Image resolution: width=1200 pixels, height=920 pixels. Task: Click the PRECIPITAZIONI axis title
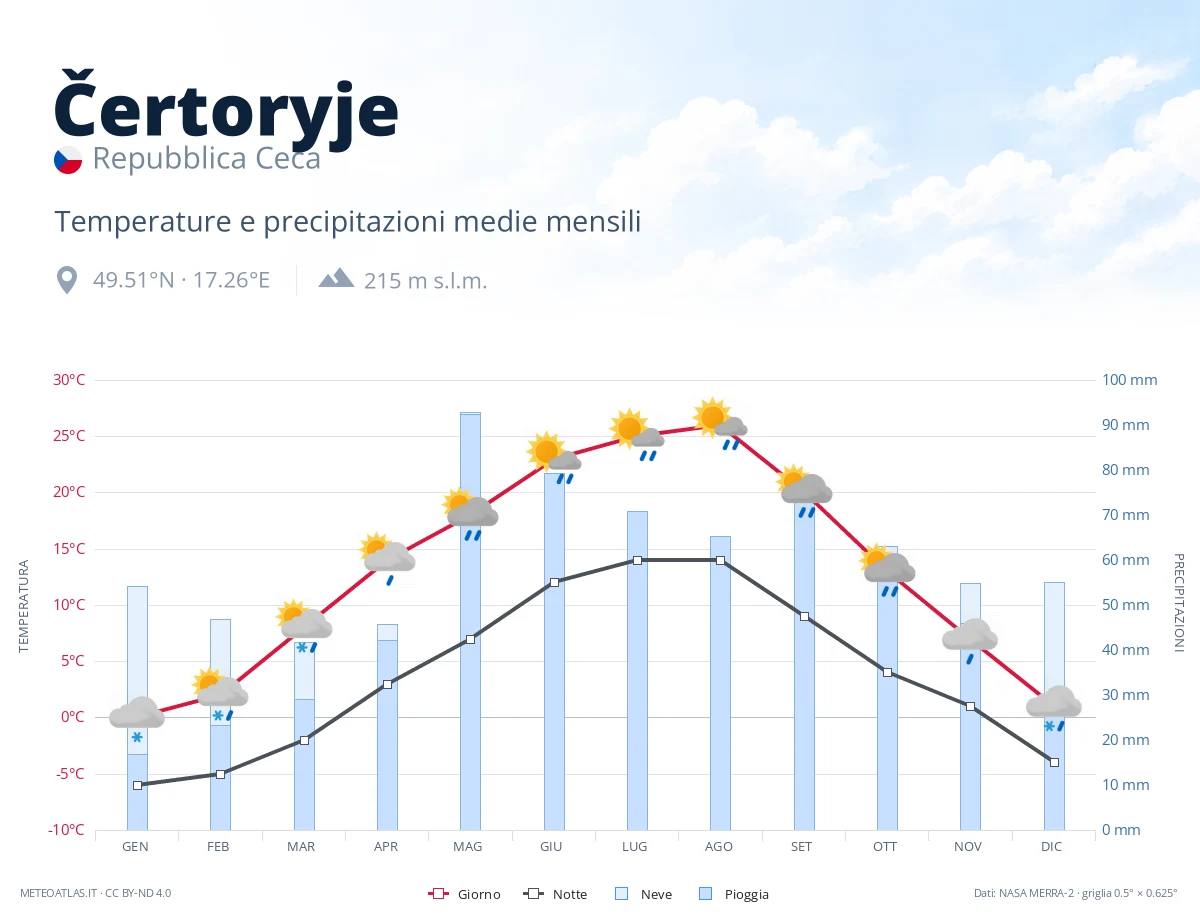[x=1178, y=602]
